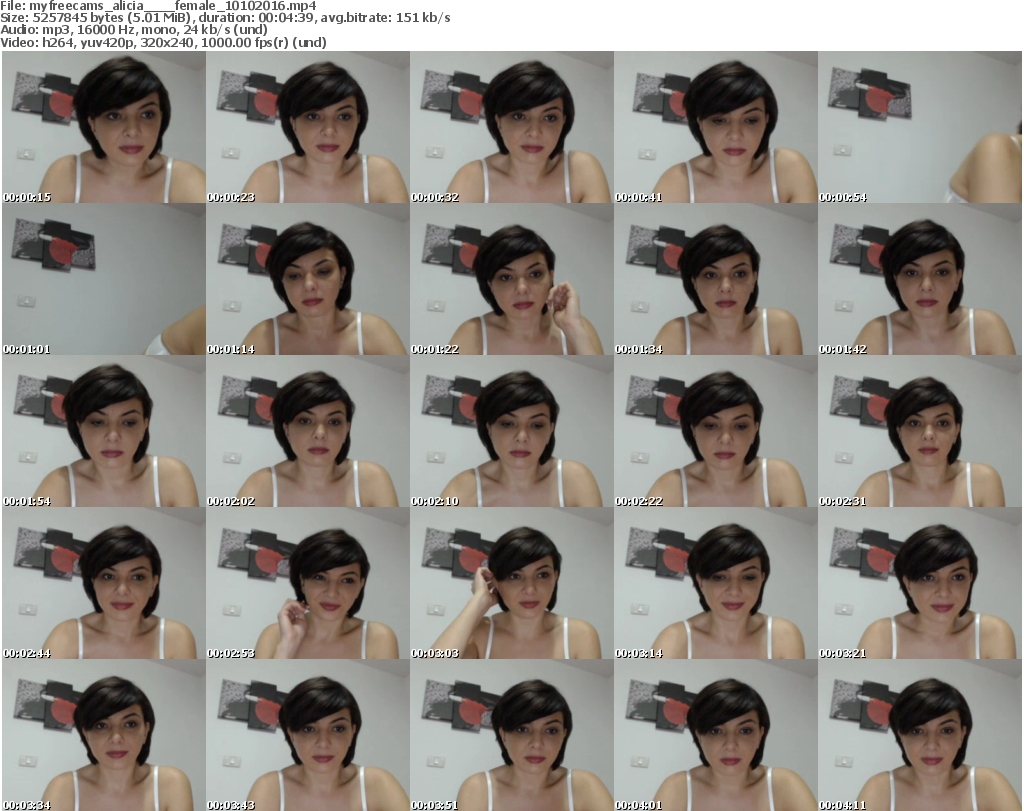Open the thumbnail marked 00:00:41
Viewport: 1024px width, 811px height.
click(715, 128)
